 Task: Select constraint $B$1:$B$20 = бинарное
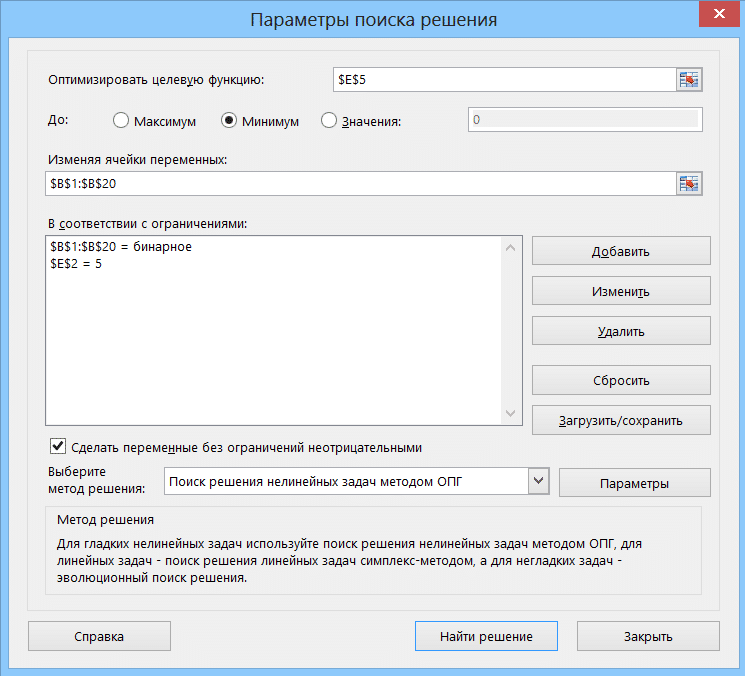pos(121,247)
